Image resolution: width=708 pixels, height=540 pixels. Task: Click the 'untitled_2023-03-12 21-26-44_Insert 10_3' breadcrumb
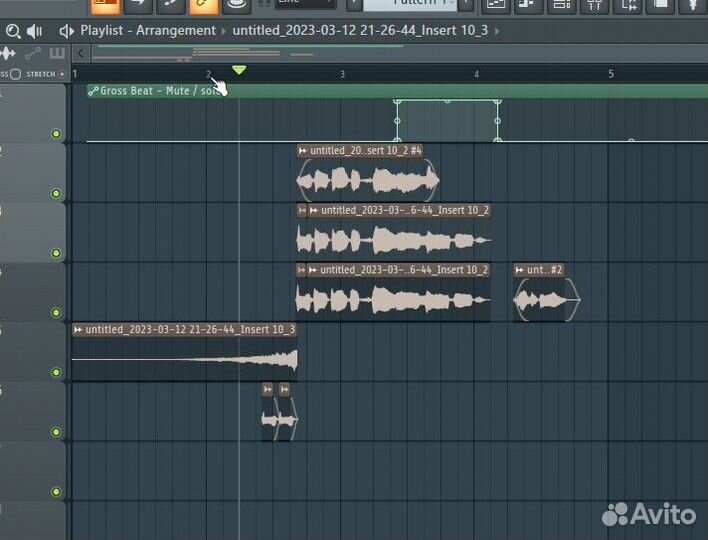coord(360,30)
